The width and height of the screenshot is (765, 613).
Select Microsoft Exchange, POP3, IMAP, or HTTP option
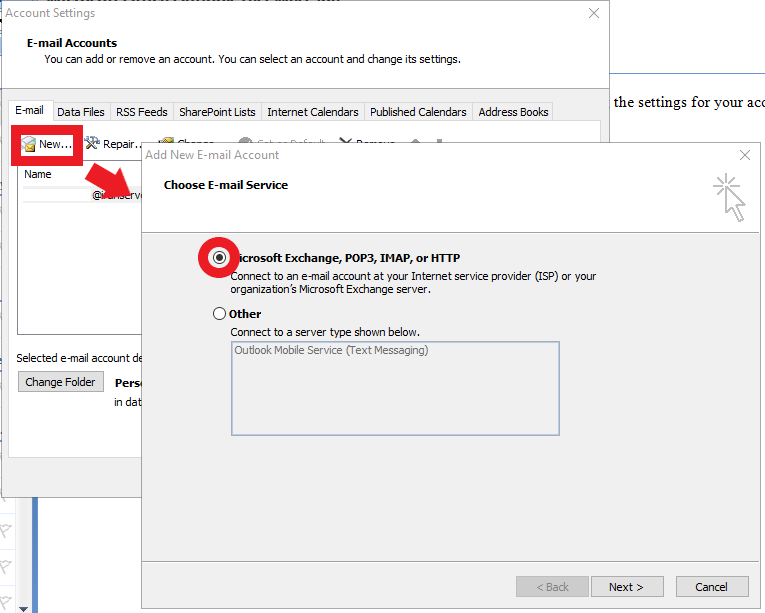point(219,257)
